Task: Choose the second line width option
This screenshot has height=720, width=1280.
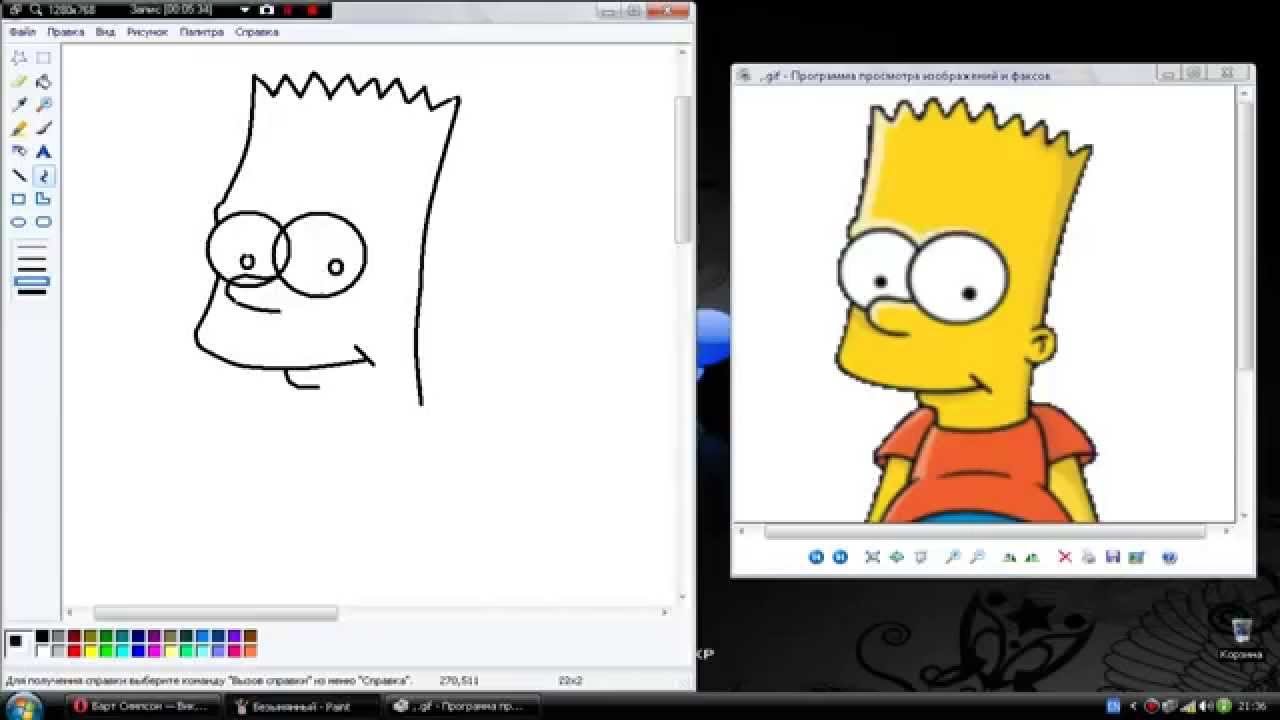Action: pyautogui.click(x=32, y=258)
